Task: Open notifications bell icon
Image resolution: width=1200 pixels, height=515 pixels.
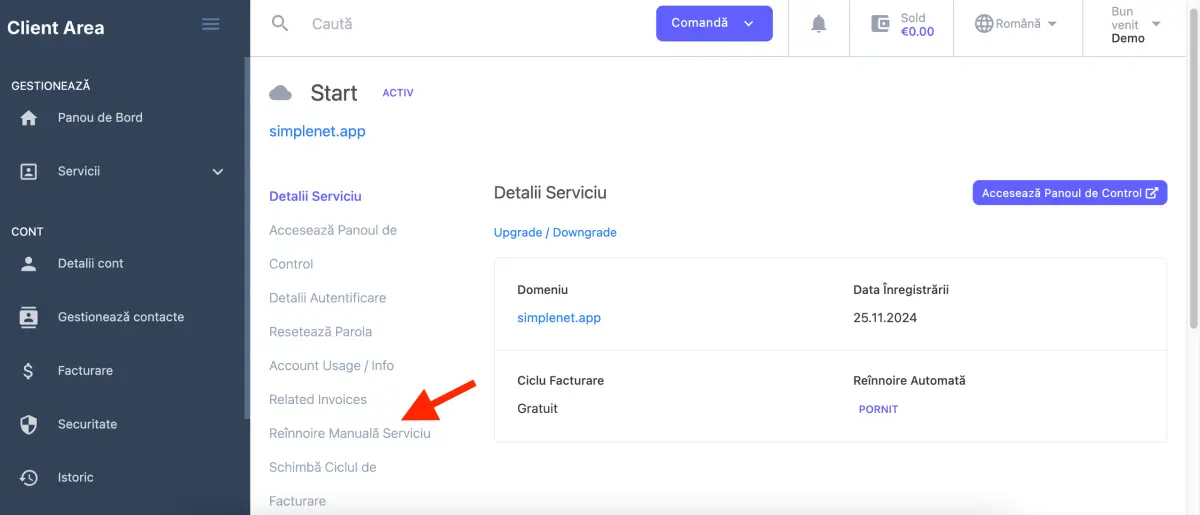Action: click(819, 24)
